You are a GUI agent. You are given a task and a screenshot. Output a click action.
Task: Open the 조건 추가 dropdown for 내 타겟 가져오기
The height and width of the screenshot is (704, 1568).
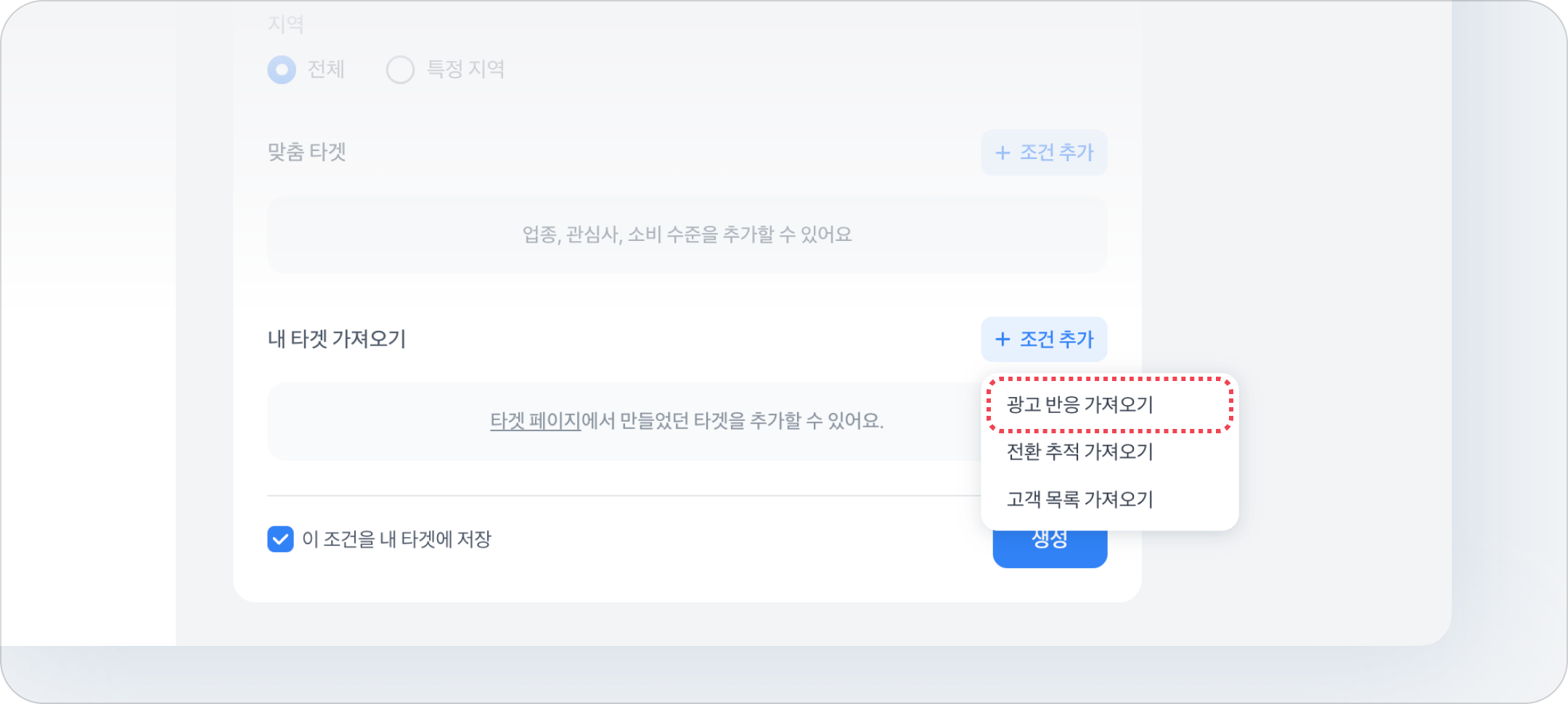tap(1044, 340)
